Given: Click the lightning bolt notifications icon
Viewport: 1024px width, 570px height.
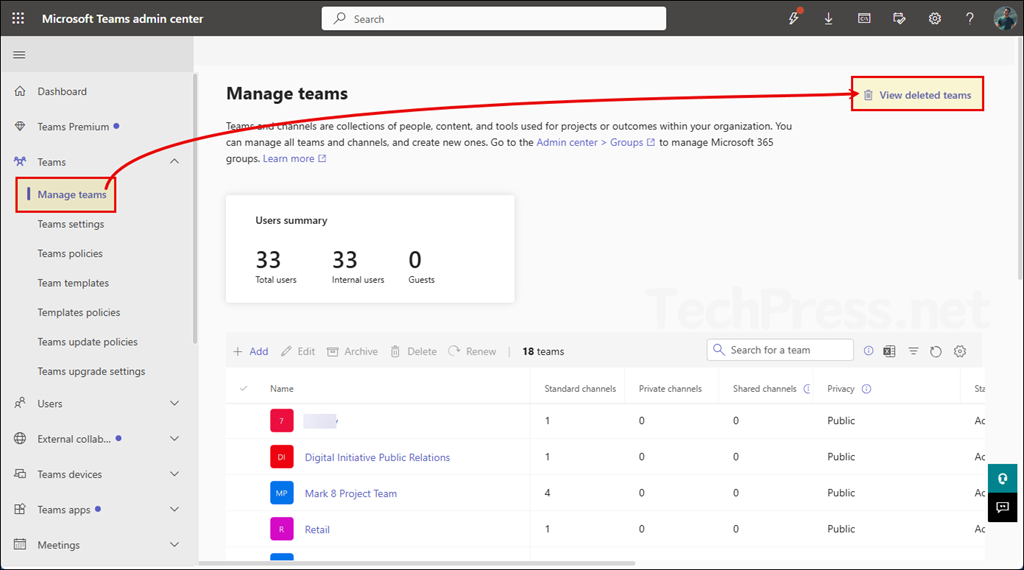Looking at the screenshot, I should 793,18.
